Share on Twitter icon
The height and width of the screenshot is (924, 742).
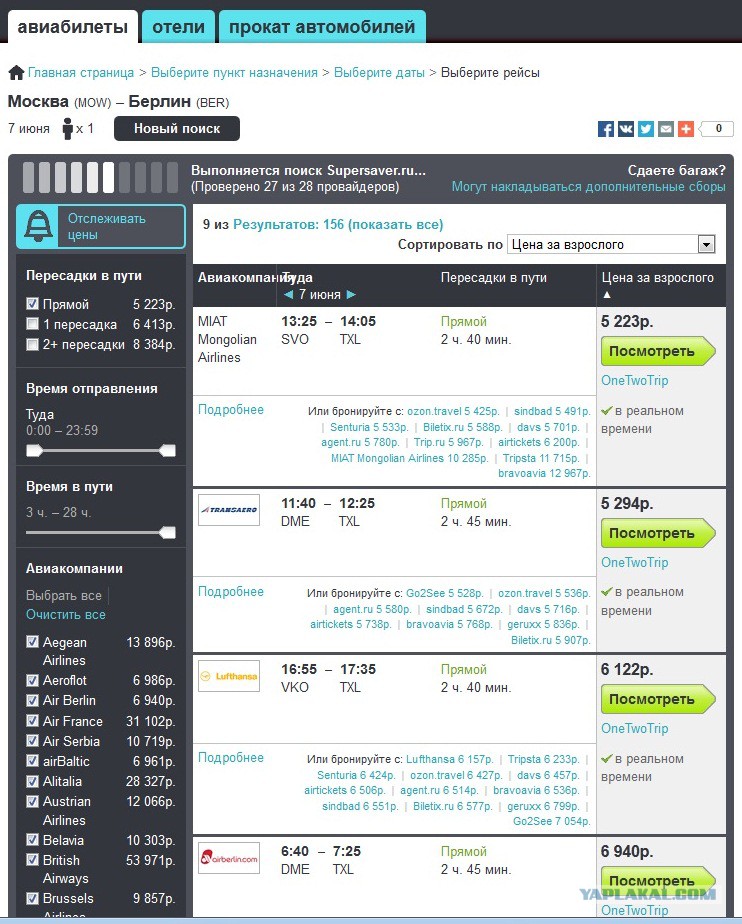646,128
